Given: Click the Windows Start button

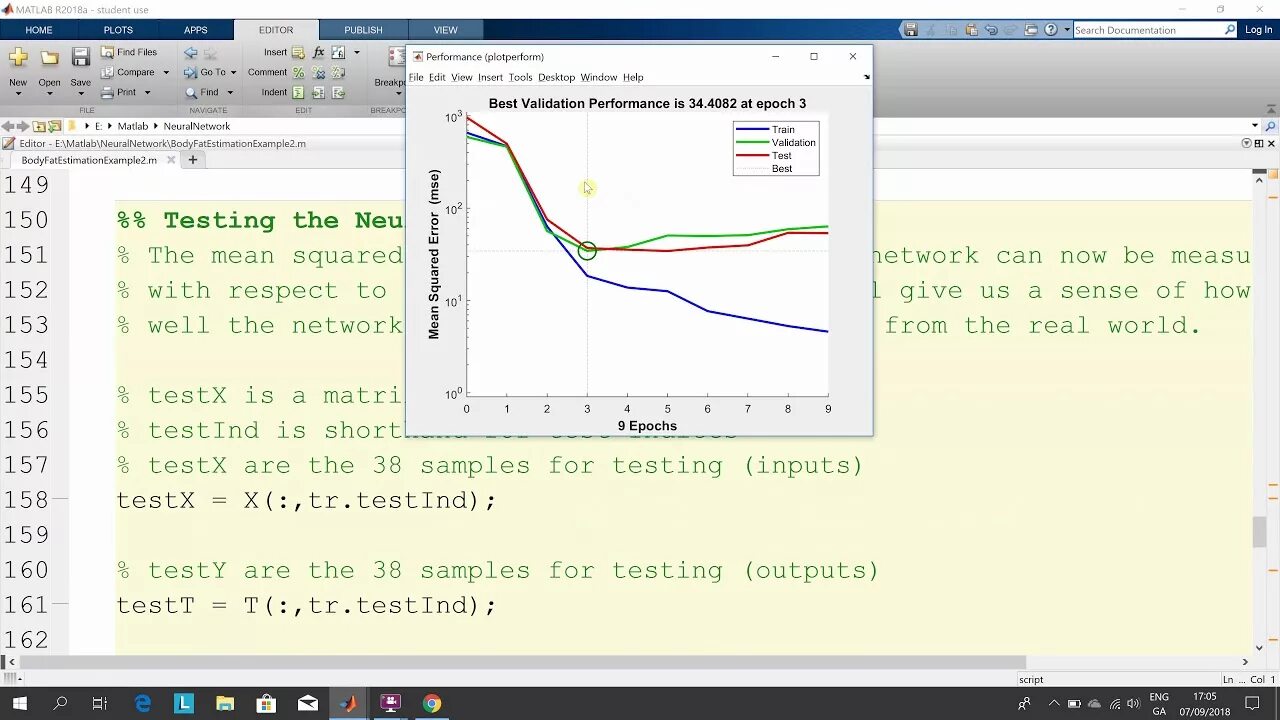Looking at the screenshot, I should 19,703.
